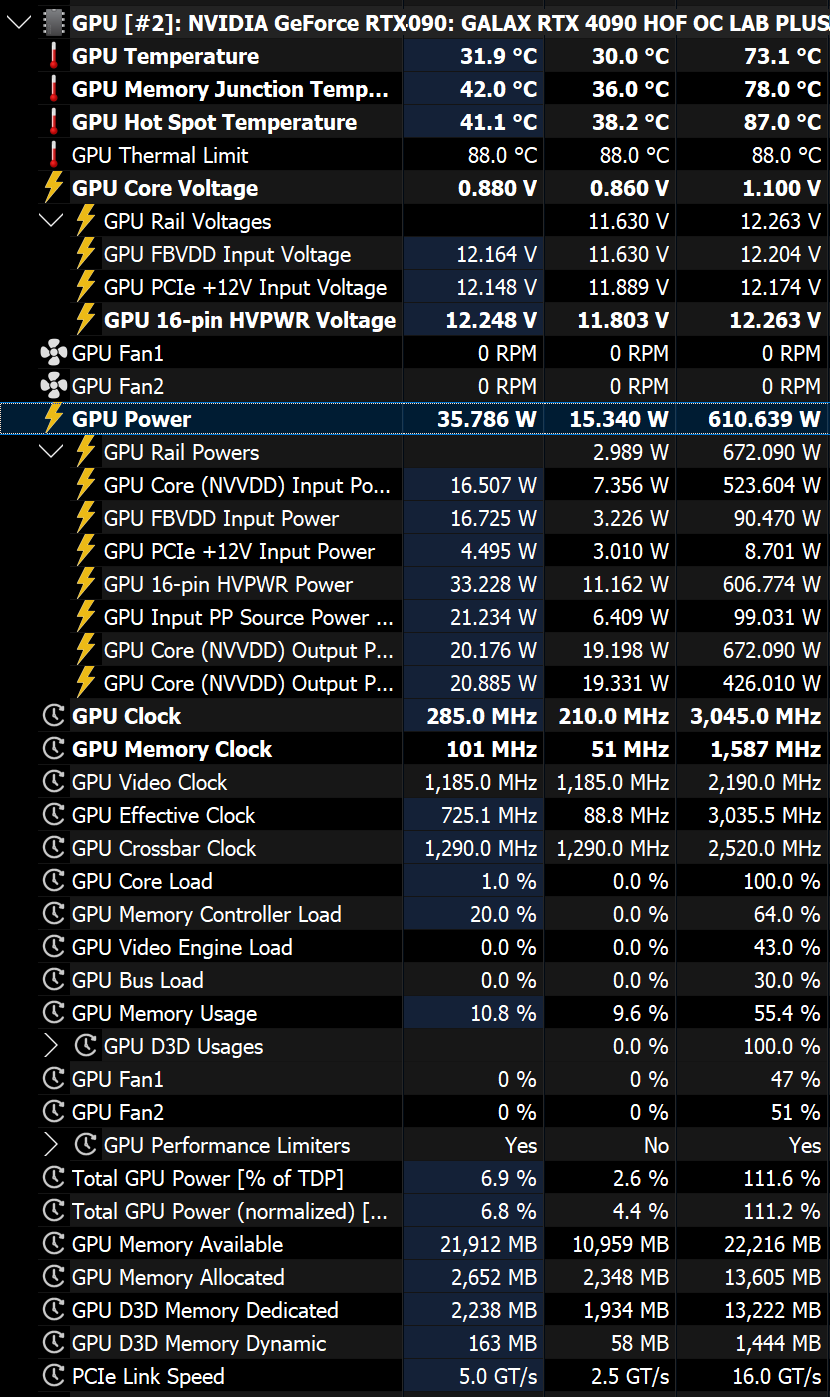The image size is (830, 1397).
Task: Click lightning icon beside GPU Power
Action: coord(53,419)
